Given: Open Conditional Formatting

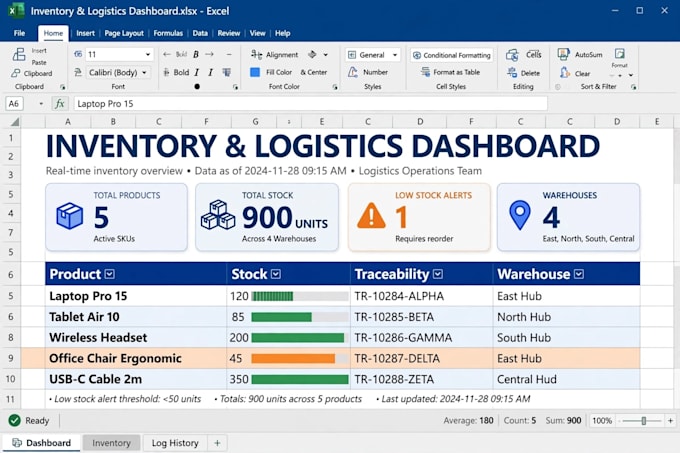Looking at the screenshot, I should pyautogui.click(x=452, y=55).
